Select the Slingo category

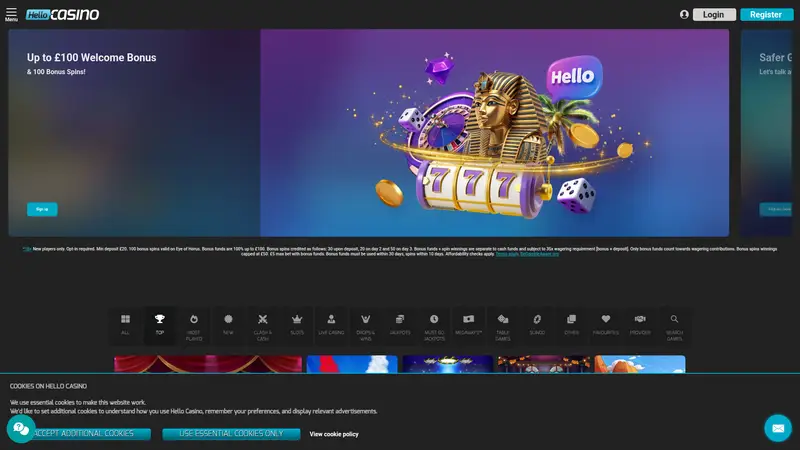537,325
